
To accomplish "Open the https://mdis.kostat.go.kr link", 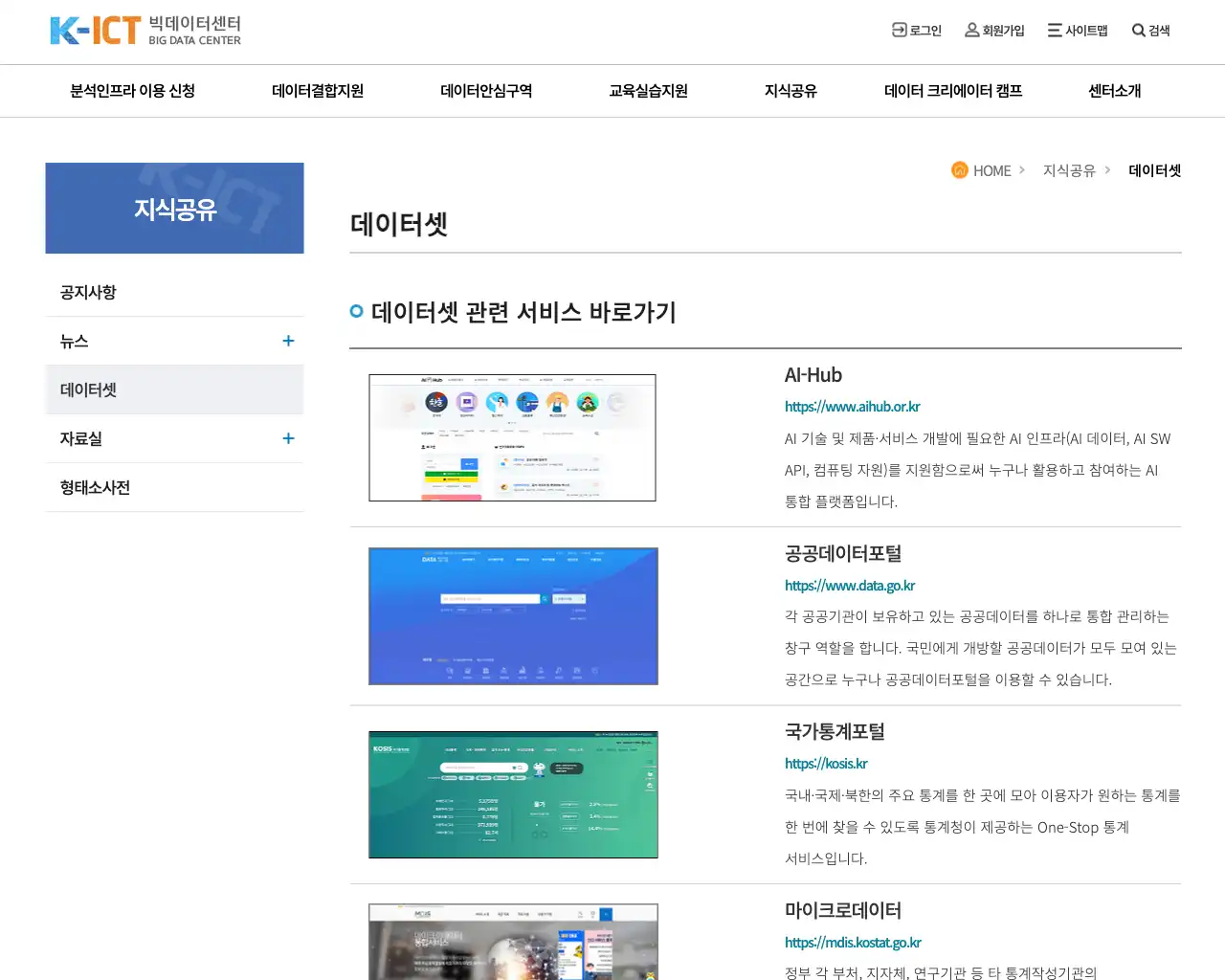I will click(x=853, y=943).
